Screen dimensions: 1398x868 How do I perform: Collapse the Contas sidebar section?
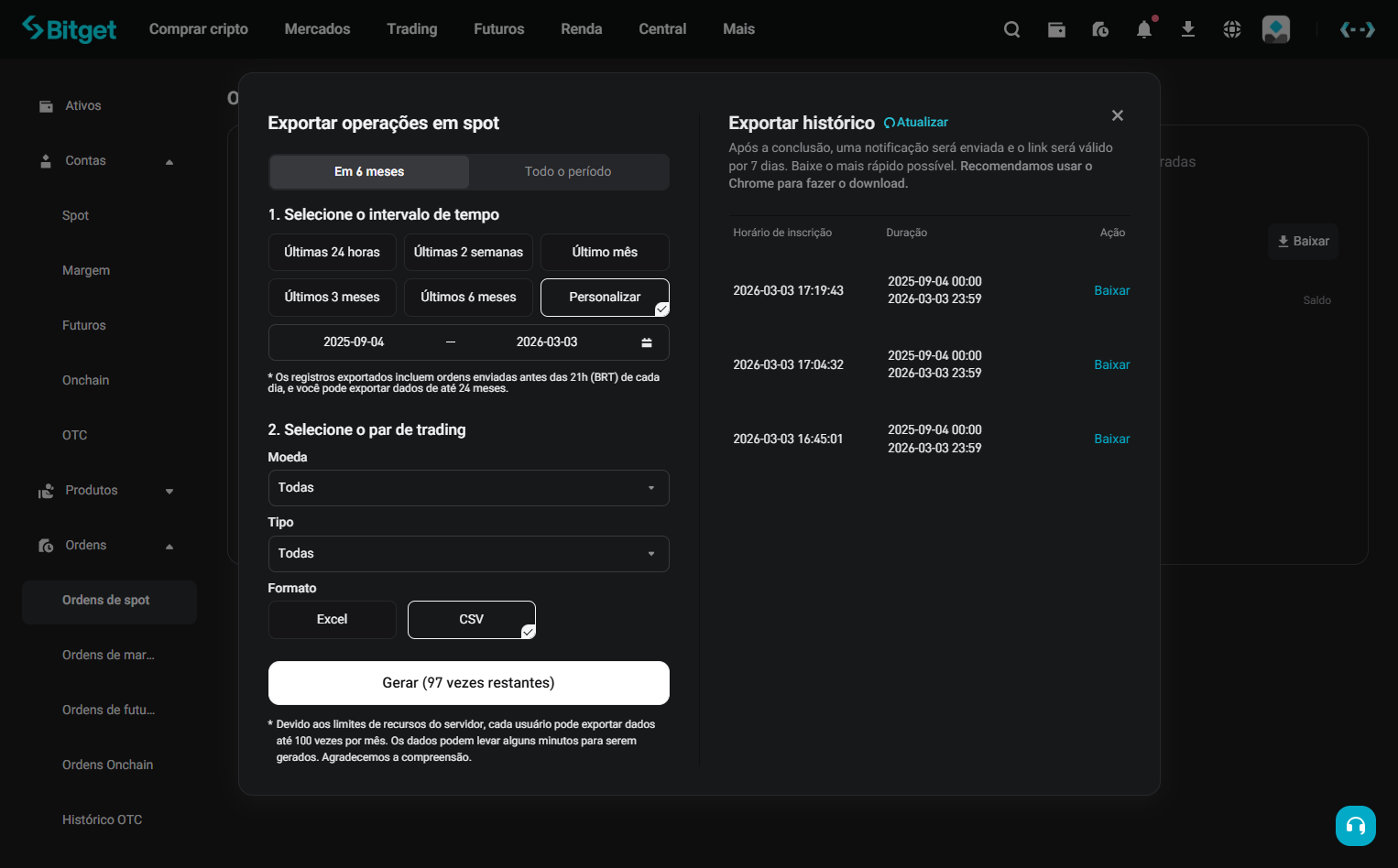coord(169,162)
